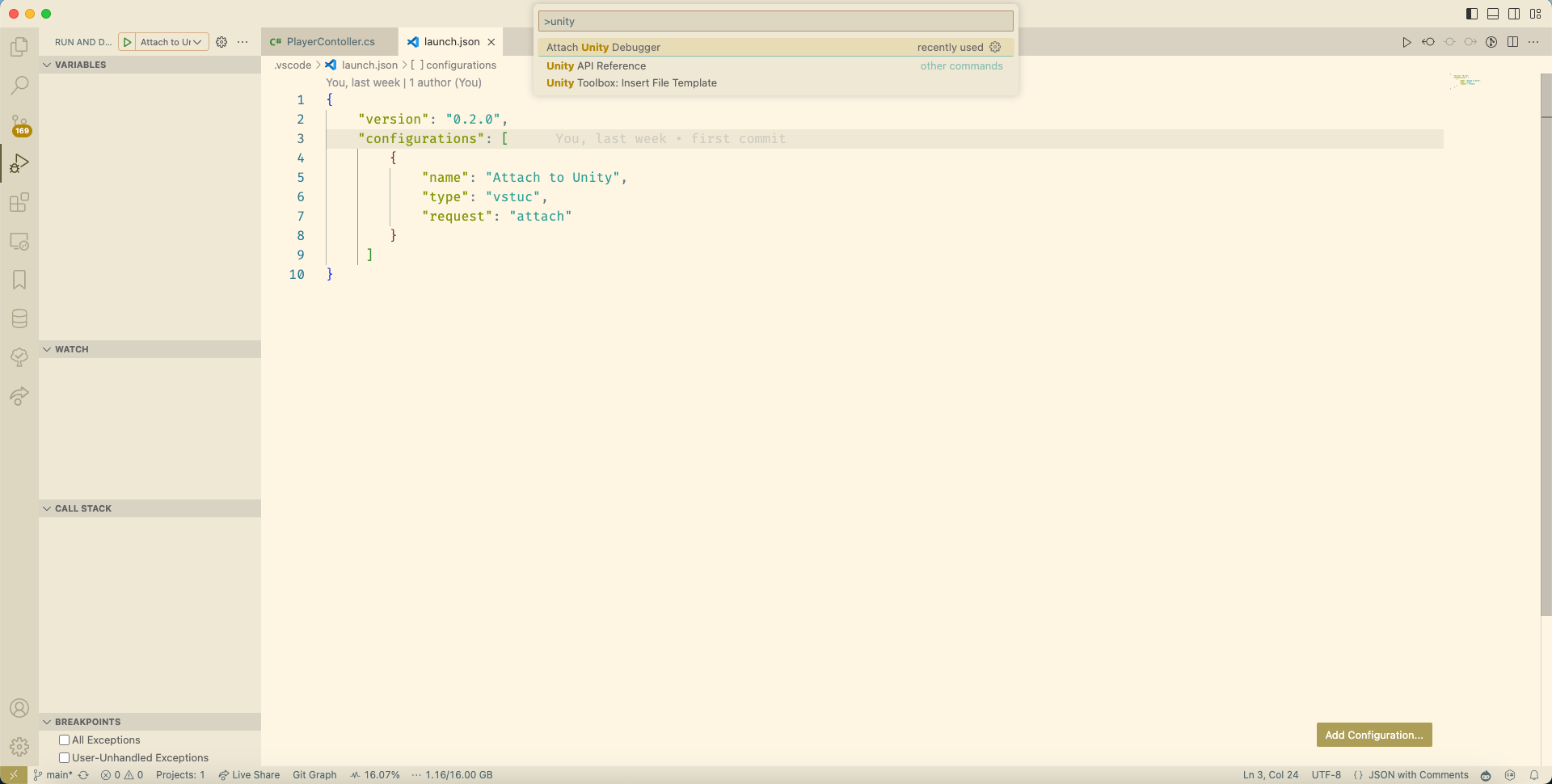Select Unity API Reference command
Screen dimensions: 1552x784
pyautogui.click(x=775, y=65)
